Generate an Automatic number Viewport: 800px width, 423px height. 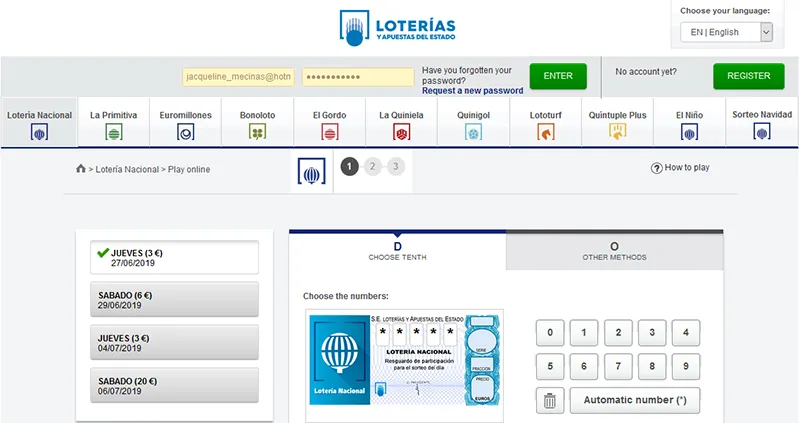[x=635, y=401]
